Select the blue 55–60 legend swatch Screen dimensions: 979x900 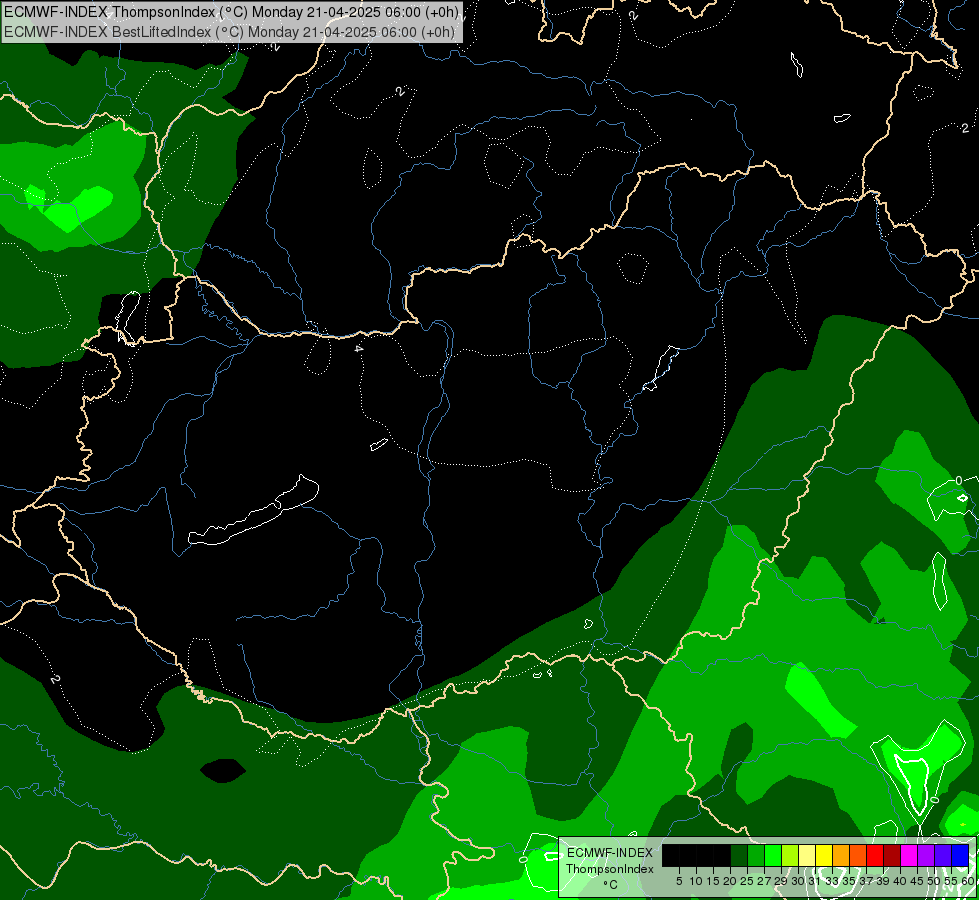click(960, 855)
